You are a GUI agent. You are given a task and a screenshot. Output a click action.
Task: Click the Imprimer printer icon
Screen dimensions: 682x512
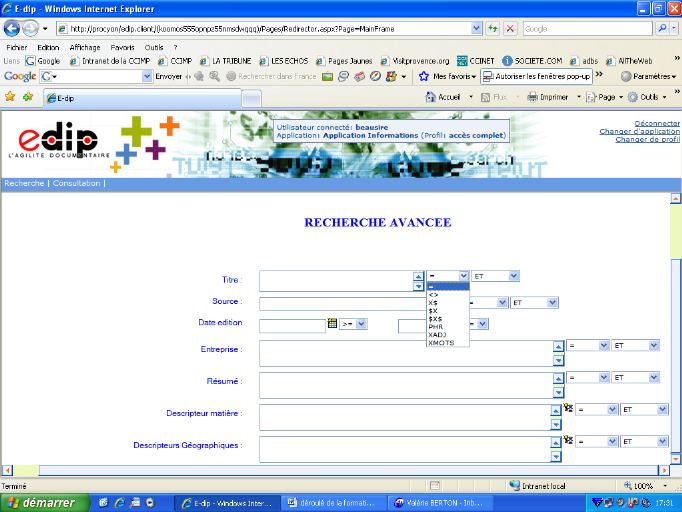(x=532, y=97)
